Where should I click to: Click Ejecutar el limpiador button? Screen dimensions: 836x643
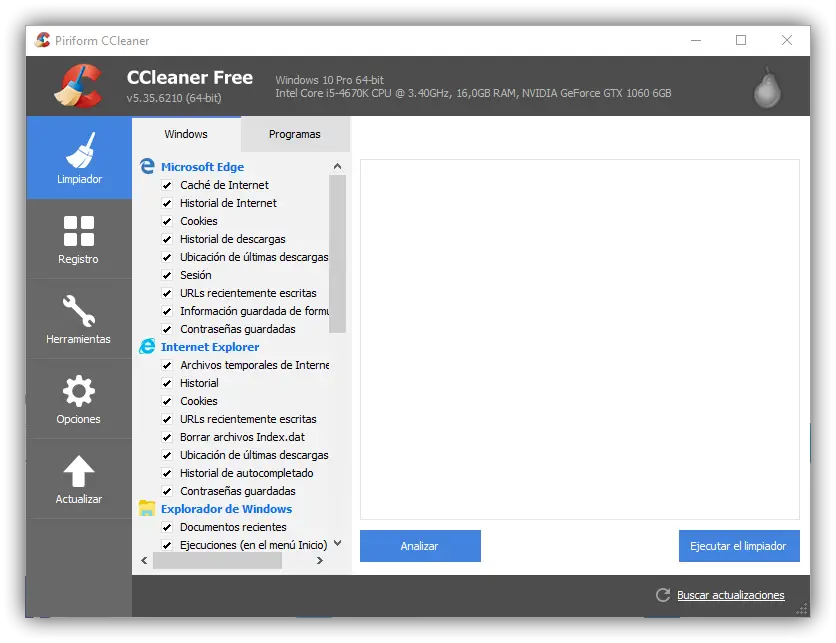739,546
